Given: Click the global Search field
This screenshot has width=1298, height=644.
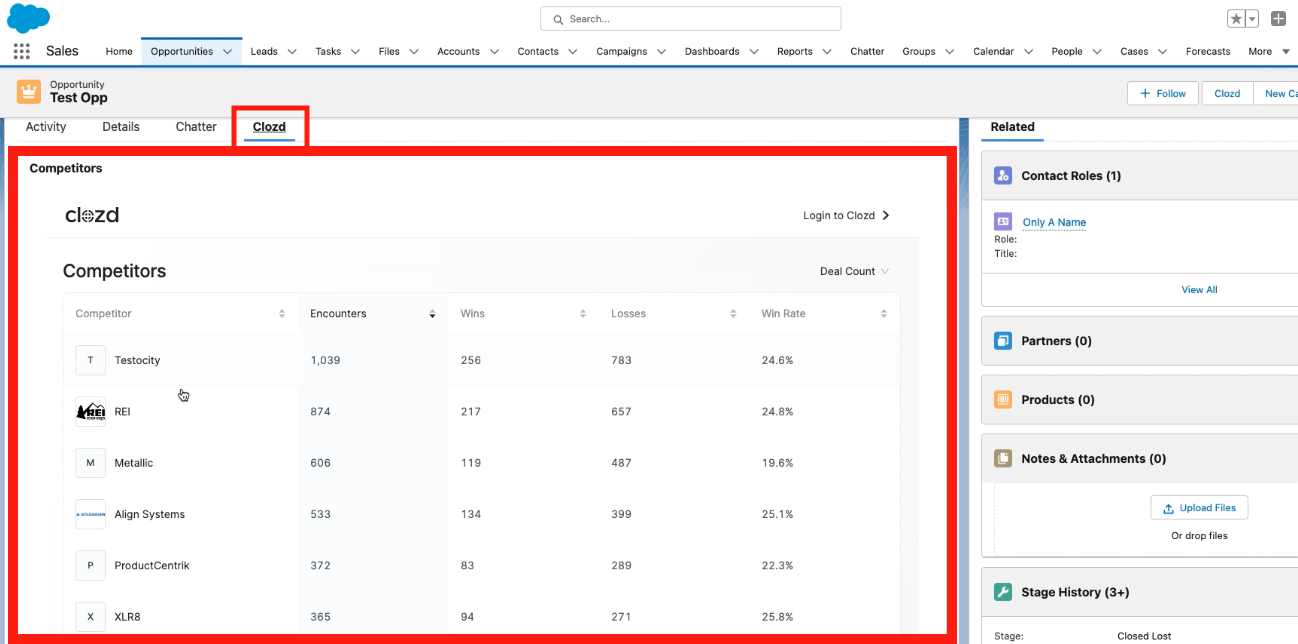Looking at the screenshot, I should 690,19.
